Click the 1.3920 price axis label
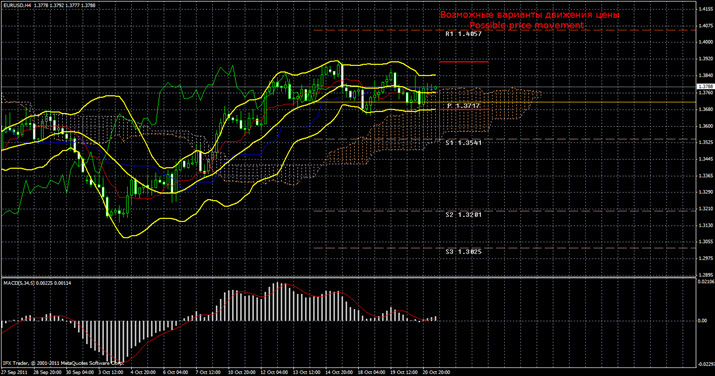This screenshot has height=376, width=715. 705,59
